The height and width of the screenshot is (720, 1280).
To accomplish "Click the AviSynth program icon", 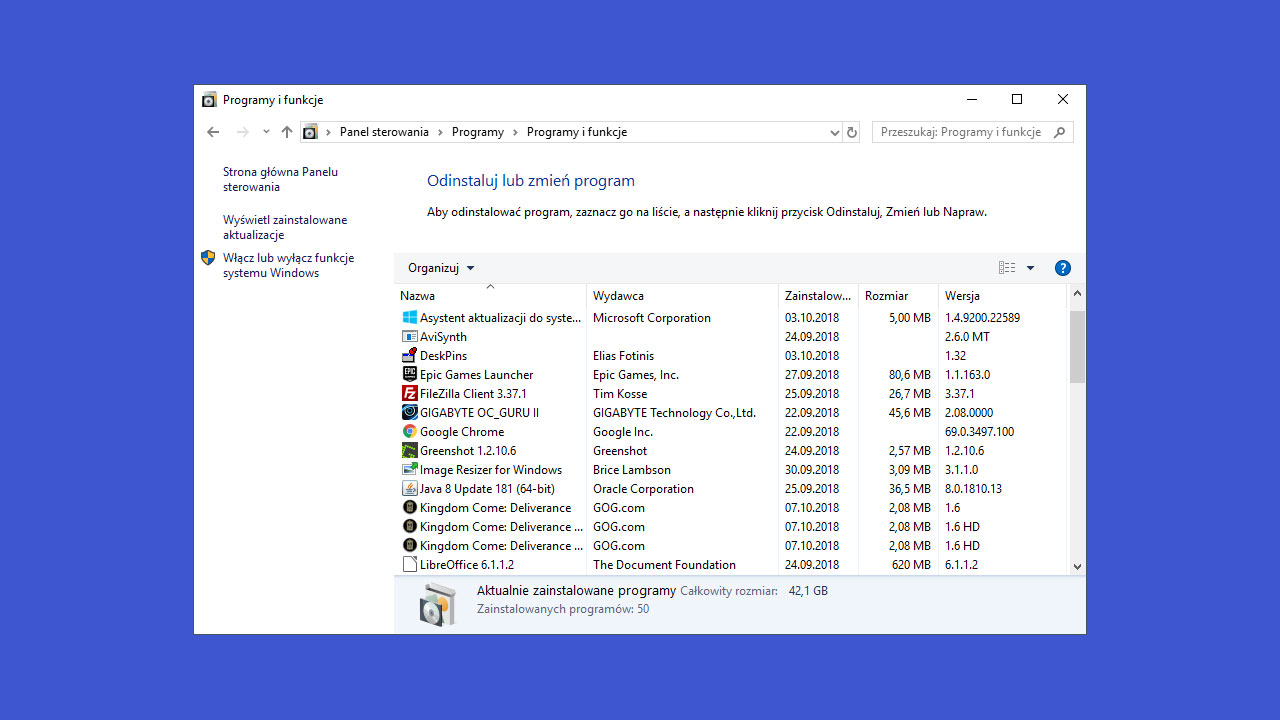I will tap(409, 337).
